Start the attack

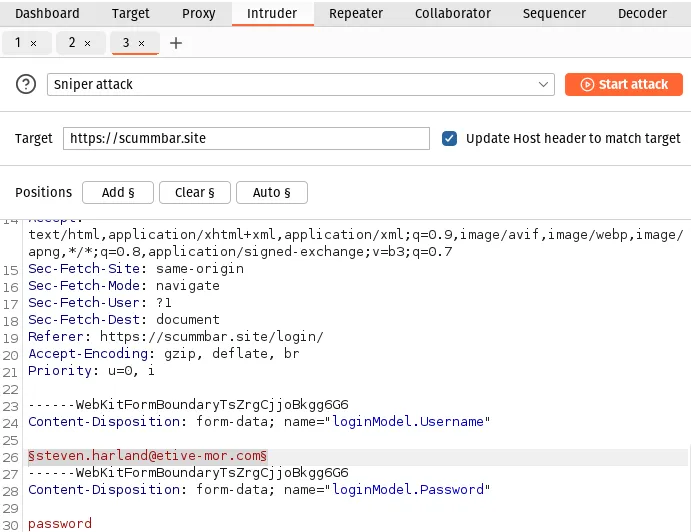pyautogui.click(x=624, y=84)
